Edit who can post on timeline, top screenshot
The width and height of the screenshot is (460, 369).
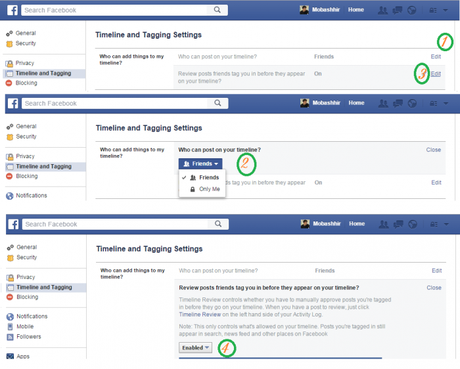pos(436,56)
